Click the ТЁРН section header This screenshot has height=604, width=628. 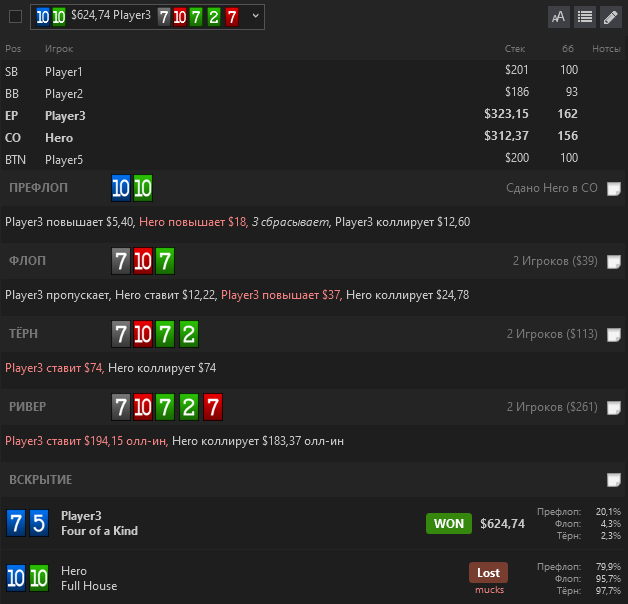[x=23, y=334]
